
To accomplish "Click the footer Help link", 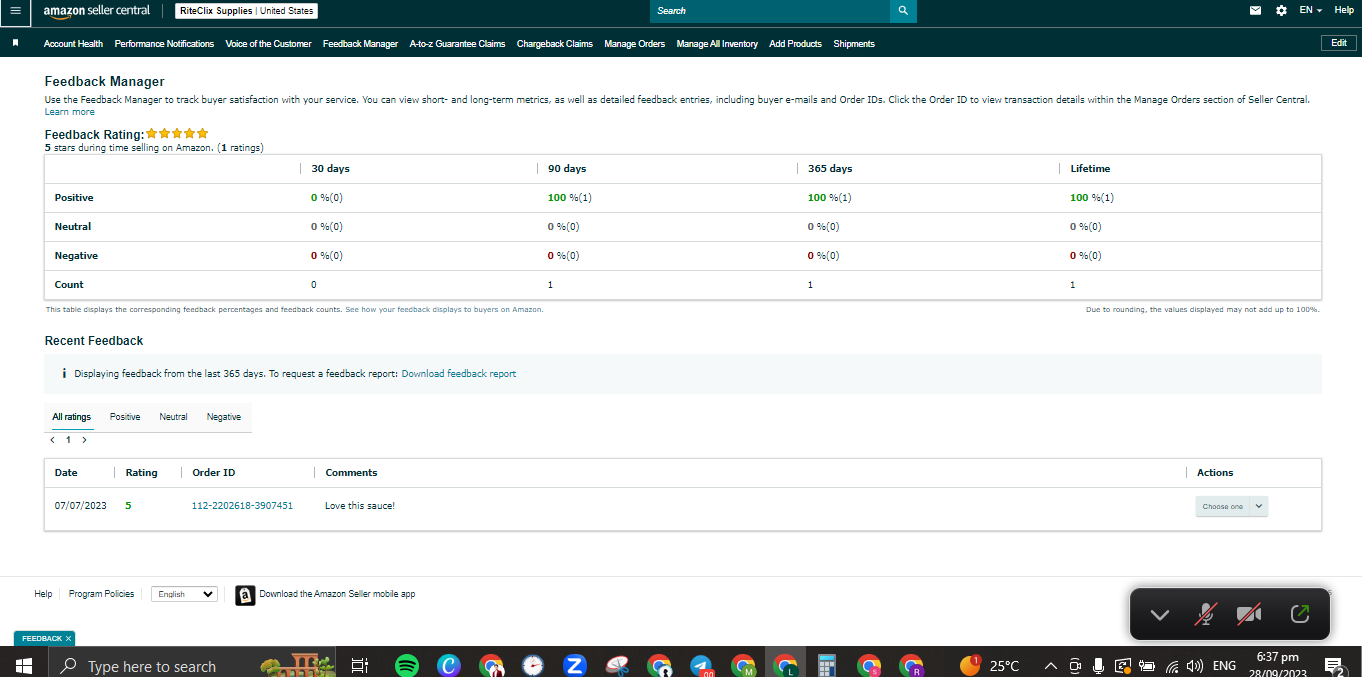I will tap(43, 594).
